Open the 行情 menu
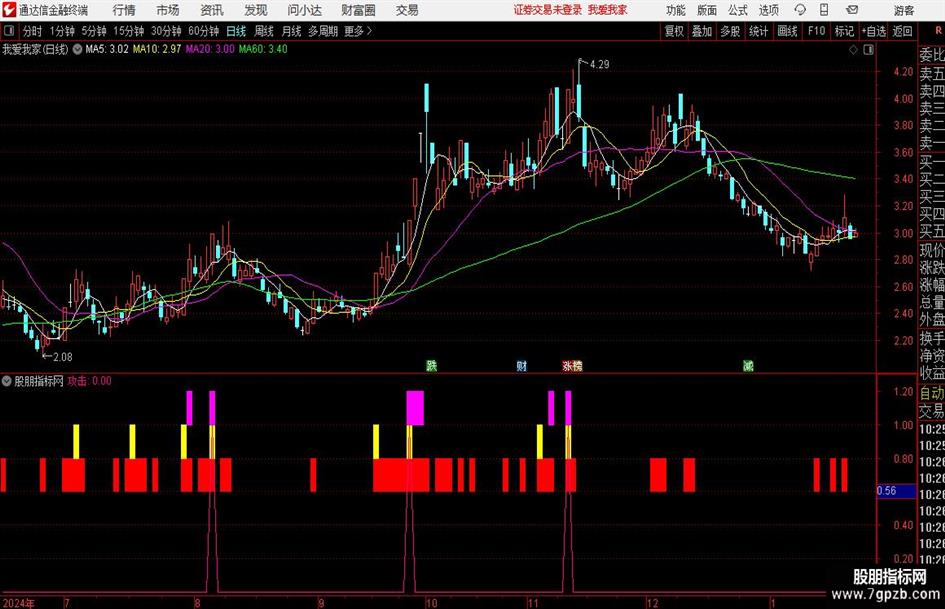945x609 pixels. [124, 10]
